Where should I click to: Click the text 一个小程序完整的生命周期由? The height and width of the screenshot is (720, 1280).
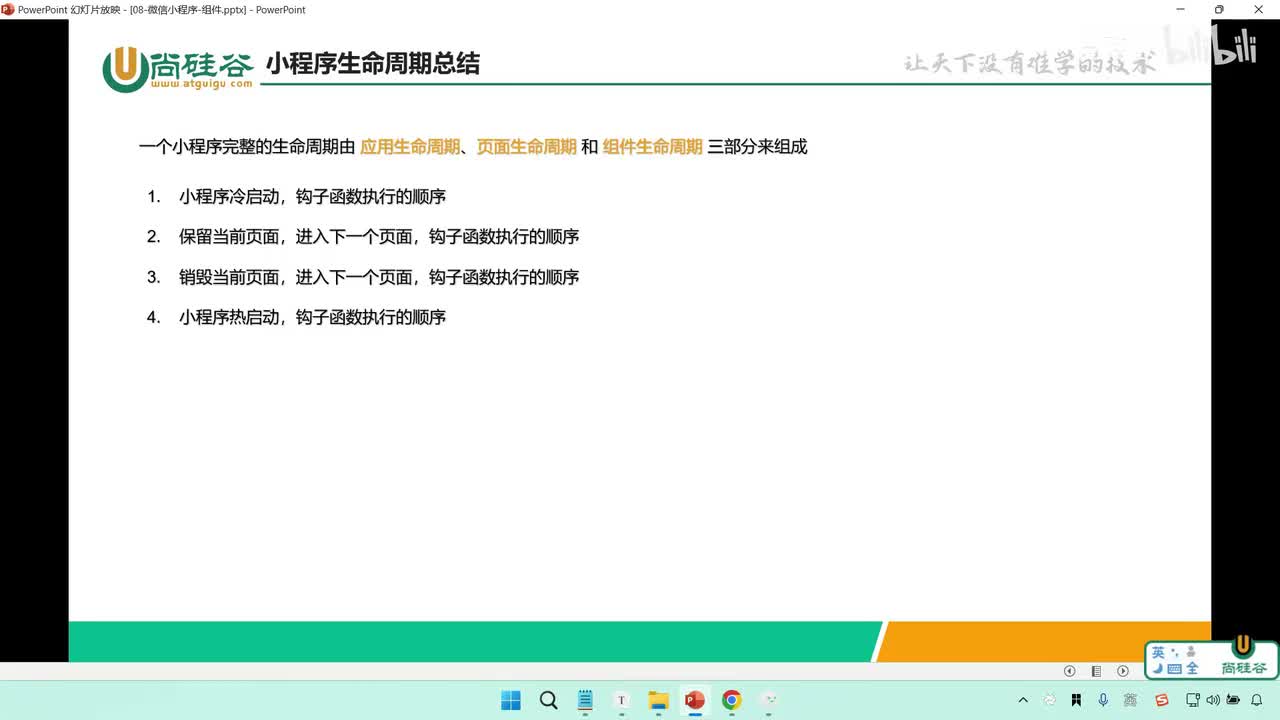pos(247,147)
